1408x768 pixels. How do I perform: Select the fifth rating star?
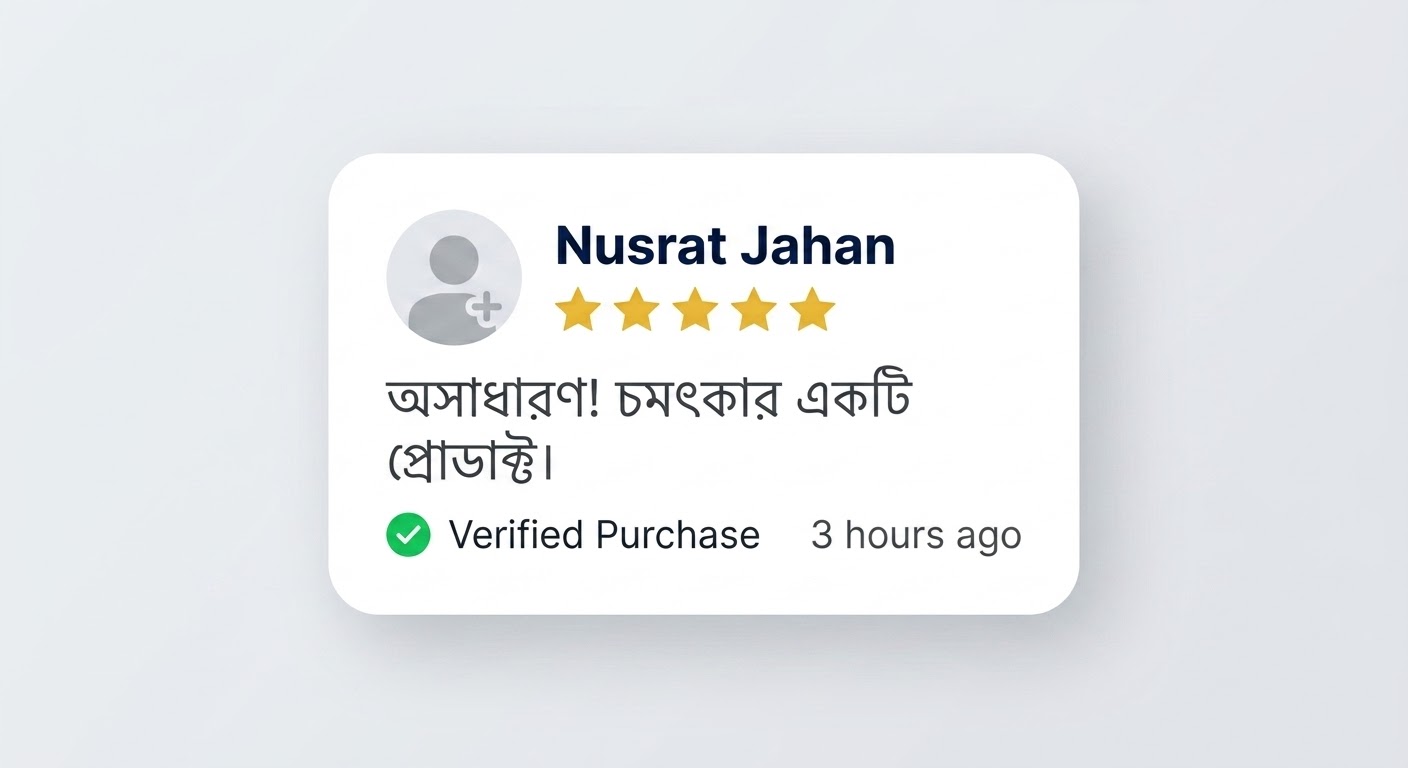pos(812,310)
